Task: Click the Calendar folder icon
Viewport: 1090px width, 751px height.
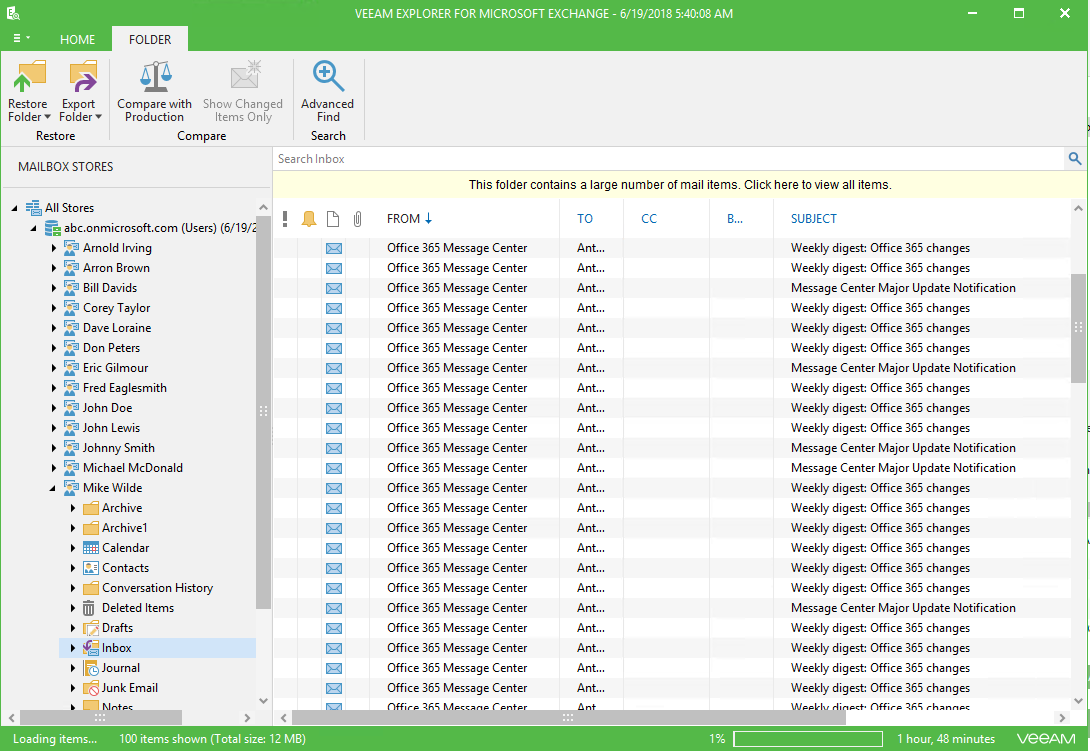Action: click(90, 548)
